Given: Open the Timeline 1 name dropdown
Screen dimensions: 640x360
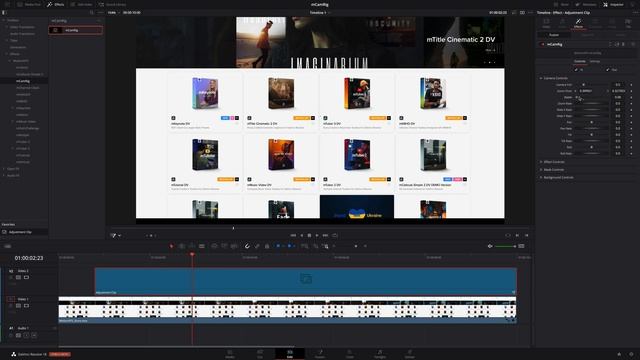Looking at the screenshot, I should coord(320,13).
